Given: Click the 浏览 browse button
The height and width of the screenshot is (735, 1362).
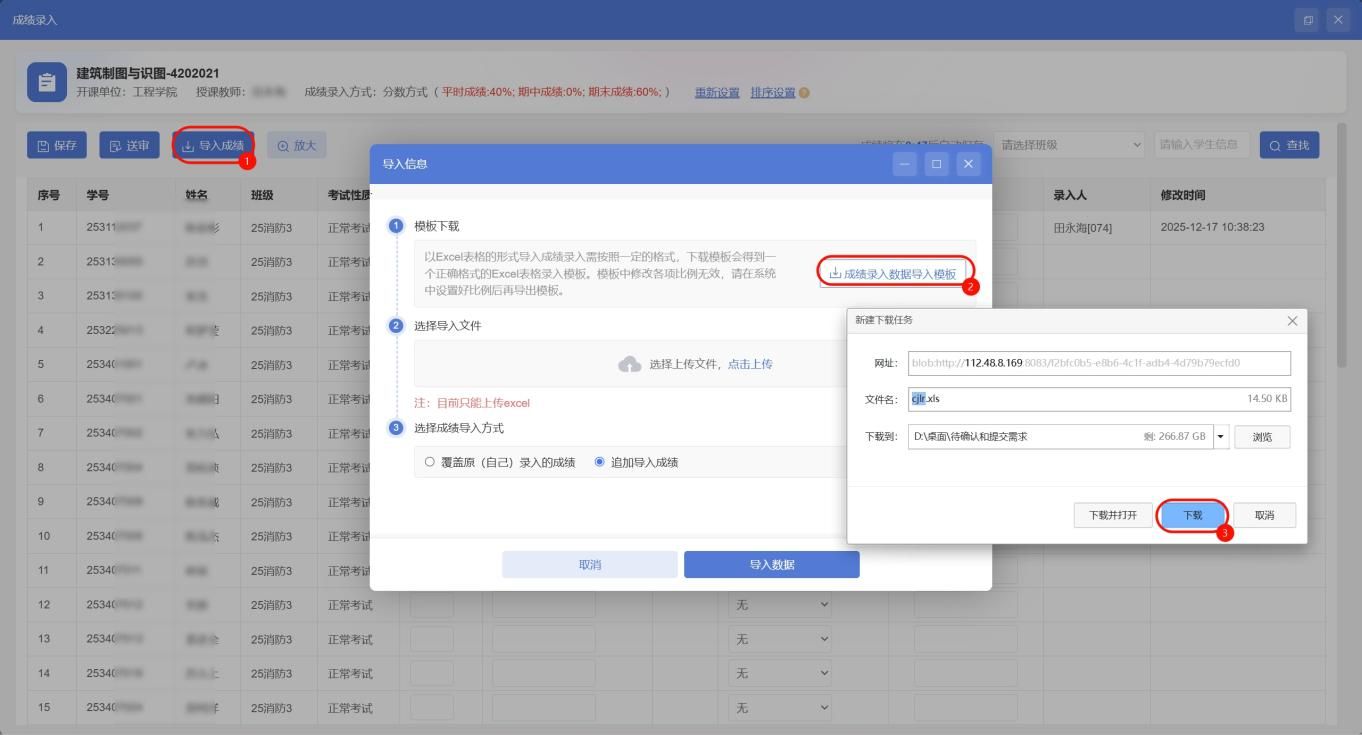Looking at the screenshot, I should point(1262,437).
